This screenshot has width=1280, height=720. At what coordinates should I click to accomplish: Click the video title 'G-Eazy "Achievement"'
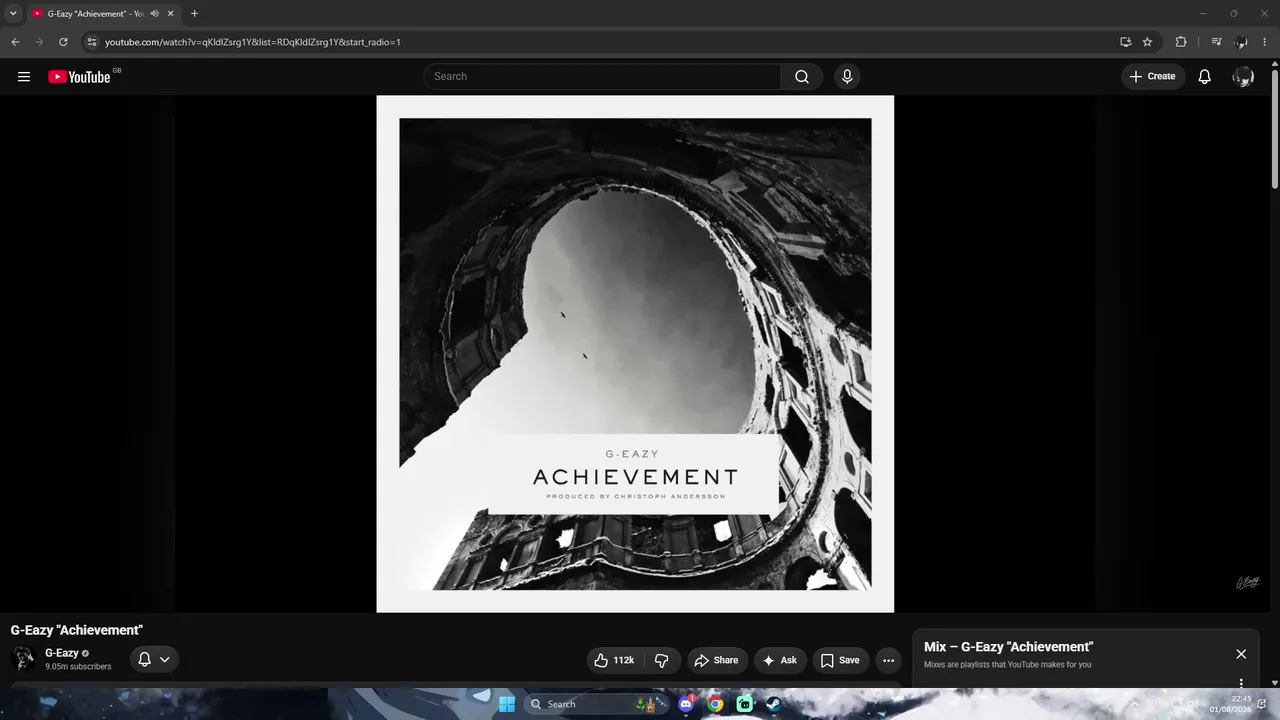click(x=77, y=630)
